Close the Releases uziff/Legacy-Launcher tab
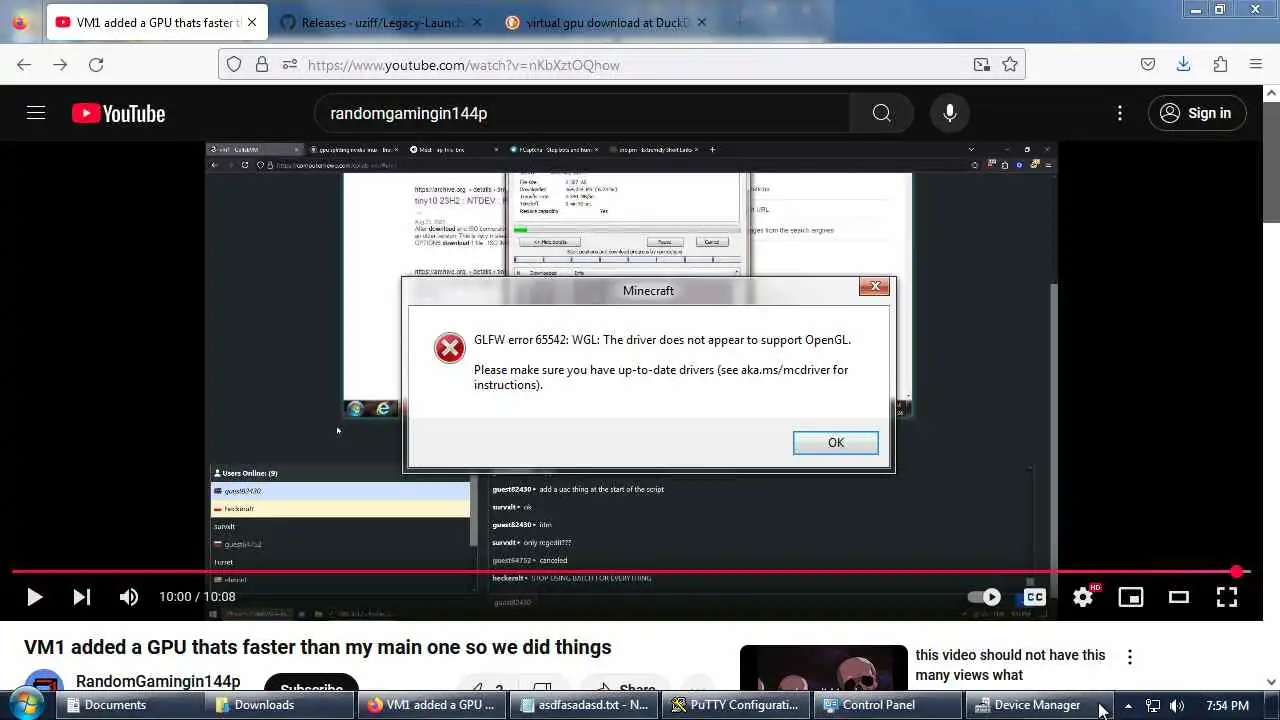The image size is (1280, 720). (x=477, y=22)
